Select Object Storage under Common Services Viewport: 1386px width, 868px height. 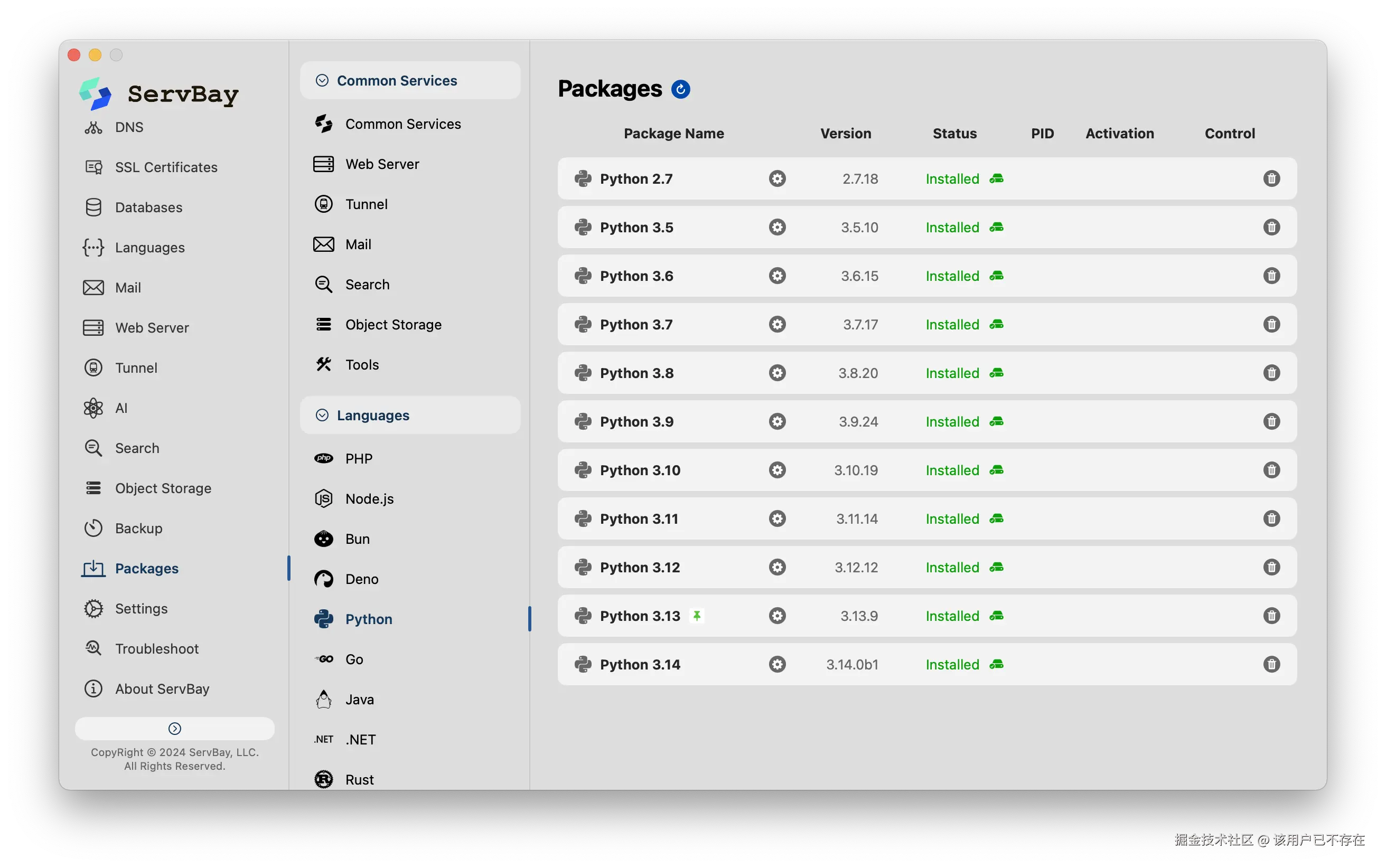point(394,324)
